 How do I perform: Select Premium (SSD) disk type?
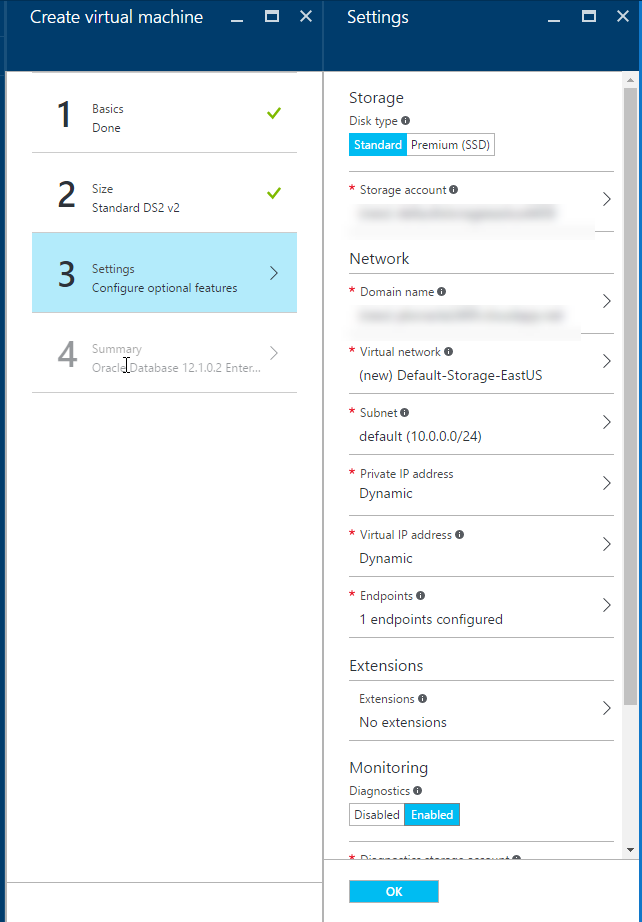[452, 144]
